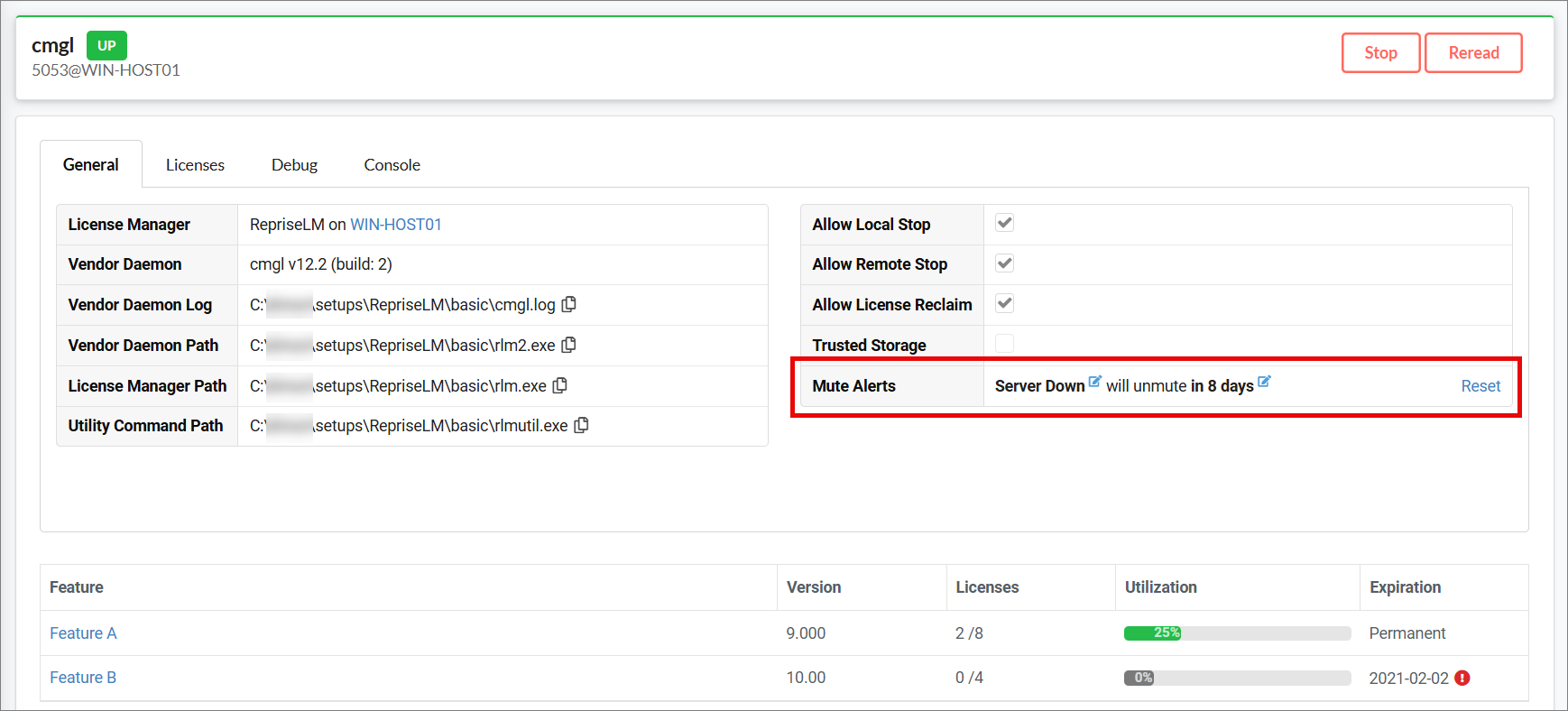
Task: Click the 5053@WIN-HOST01 server address
Action: (x=106, y=70)
